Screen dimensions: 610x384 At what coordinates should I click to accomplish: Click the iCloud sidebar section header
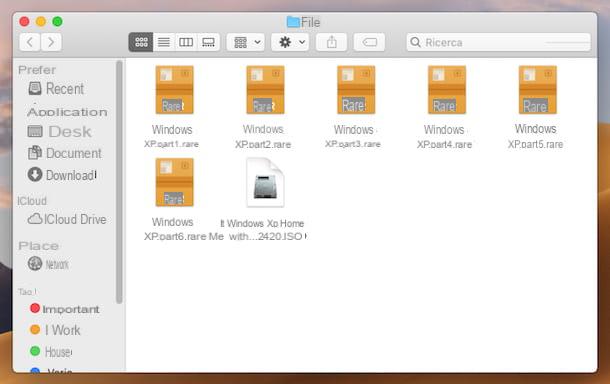pyautogui.click(x=32, y=201)
